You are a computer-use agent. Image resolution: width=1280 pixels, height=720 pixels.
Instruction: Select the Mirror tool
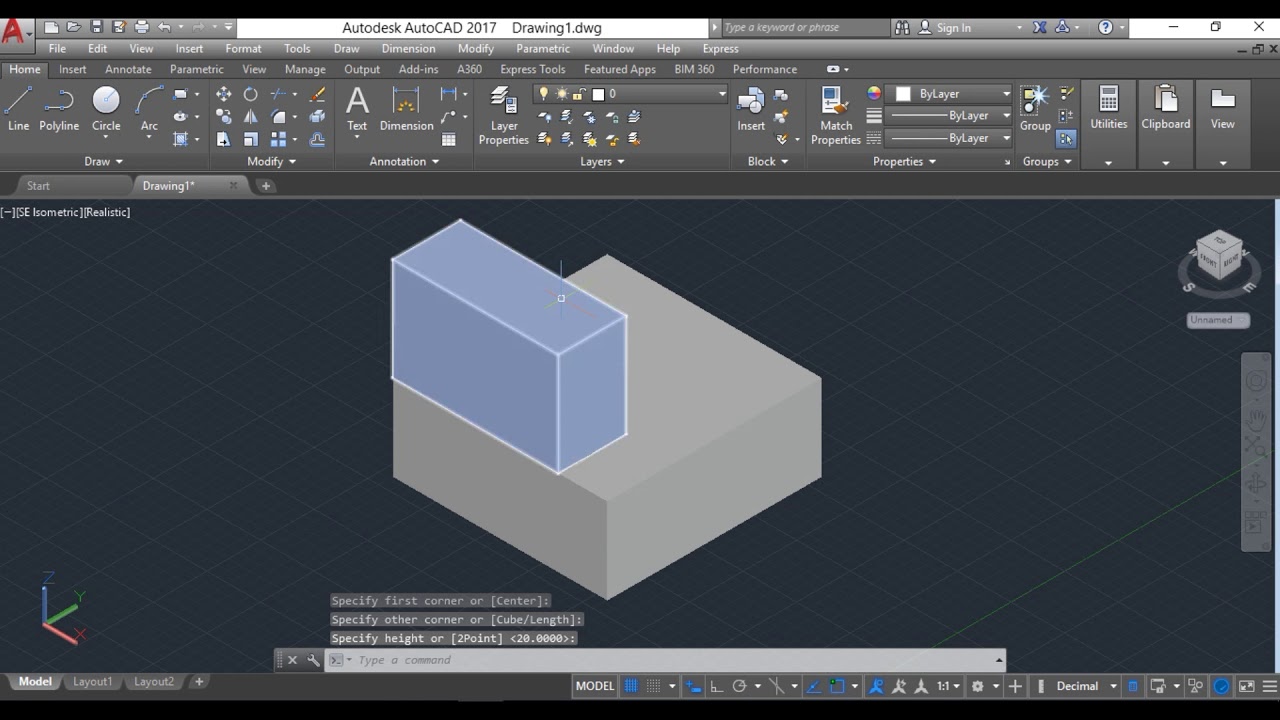pos(251,117)
